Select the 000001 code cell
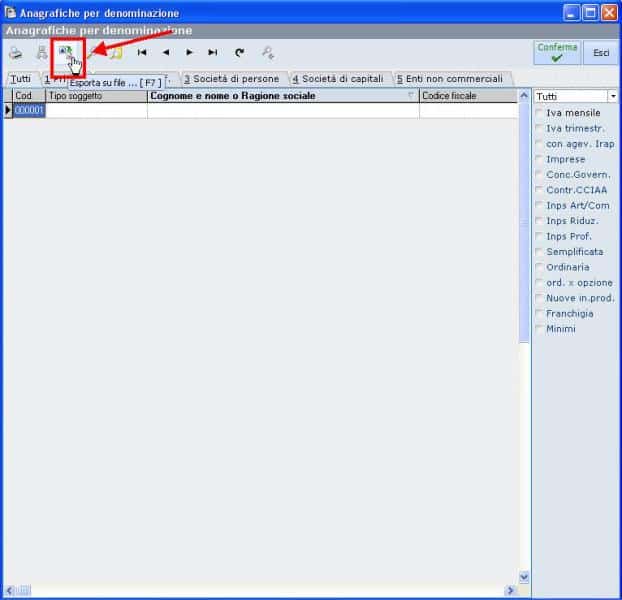This screenshot has width=622, height=600. tap(29, 111)
